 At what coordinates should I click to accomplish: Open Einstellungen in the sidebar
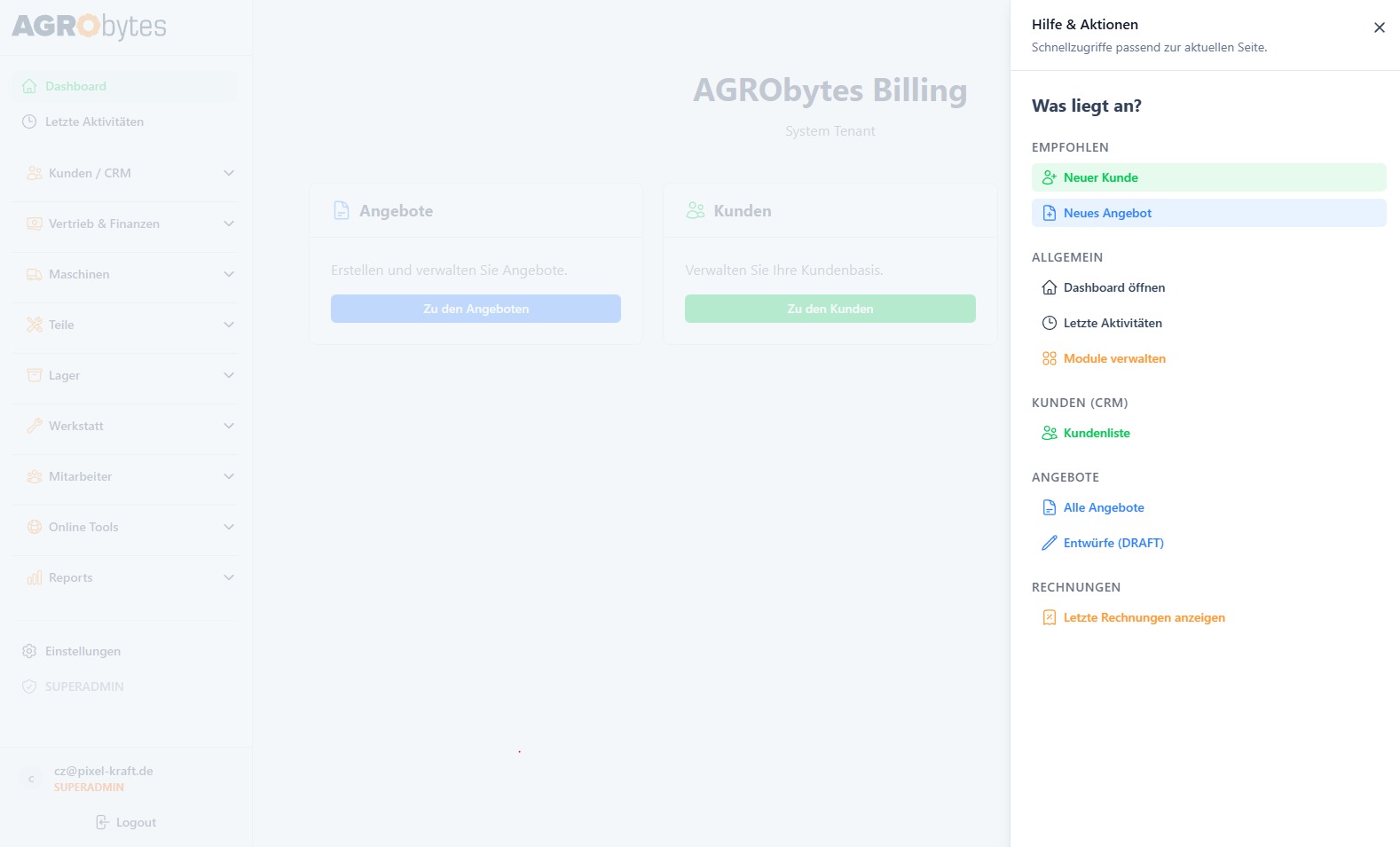pos(124,651)
